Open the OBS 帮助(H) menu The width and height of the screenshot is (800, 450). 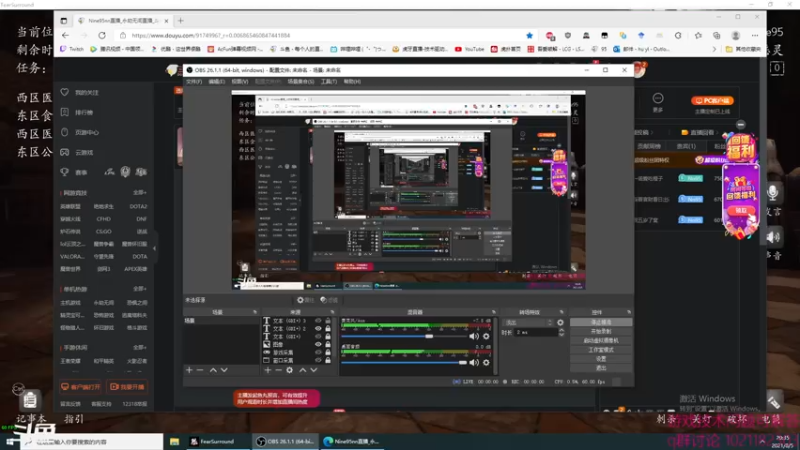pos(352,82)
